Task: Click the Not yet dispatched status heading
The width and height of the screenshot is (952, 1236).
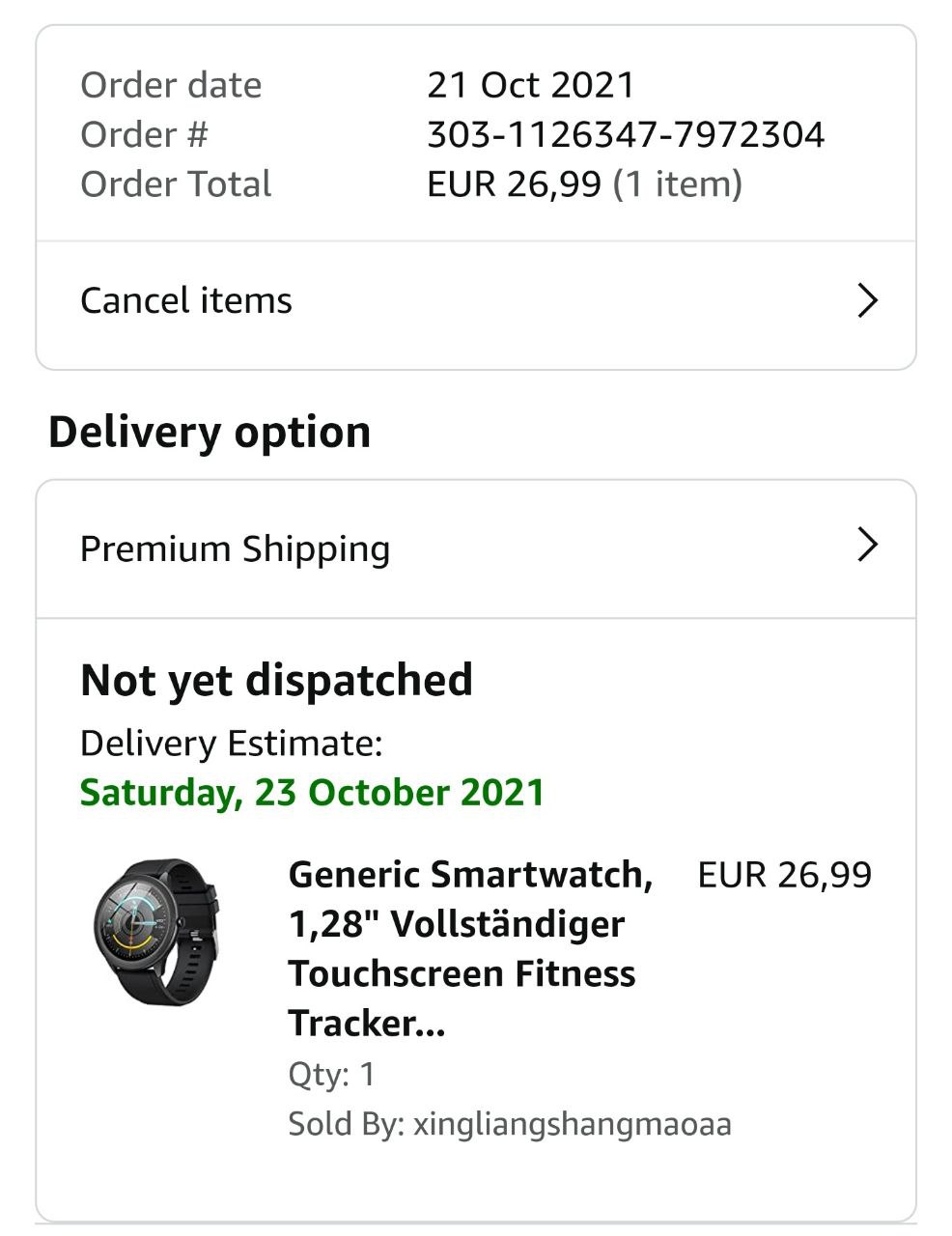Action: click(x=276, y=680)
